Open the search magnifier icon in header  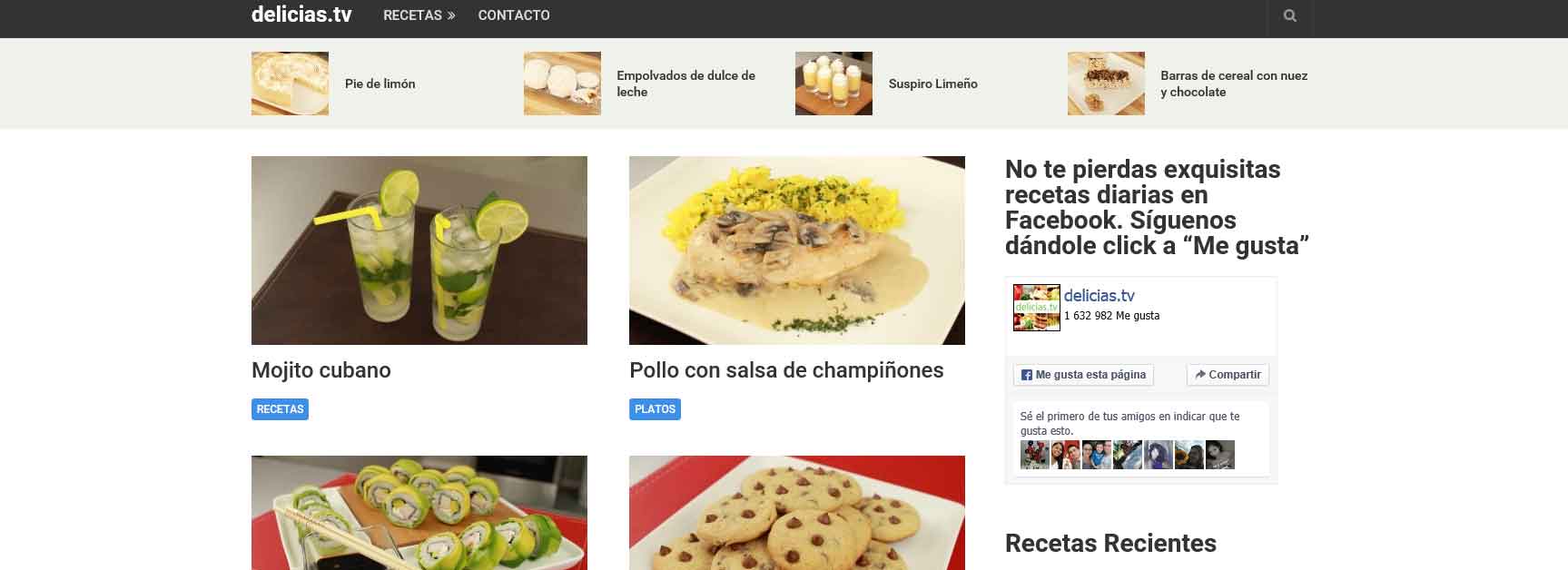pyautogui.click(x=1289, y=15)
